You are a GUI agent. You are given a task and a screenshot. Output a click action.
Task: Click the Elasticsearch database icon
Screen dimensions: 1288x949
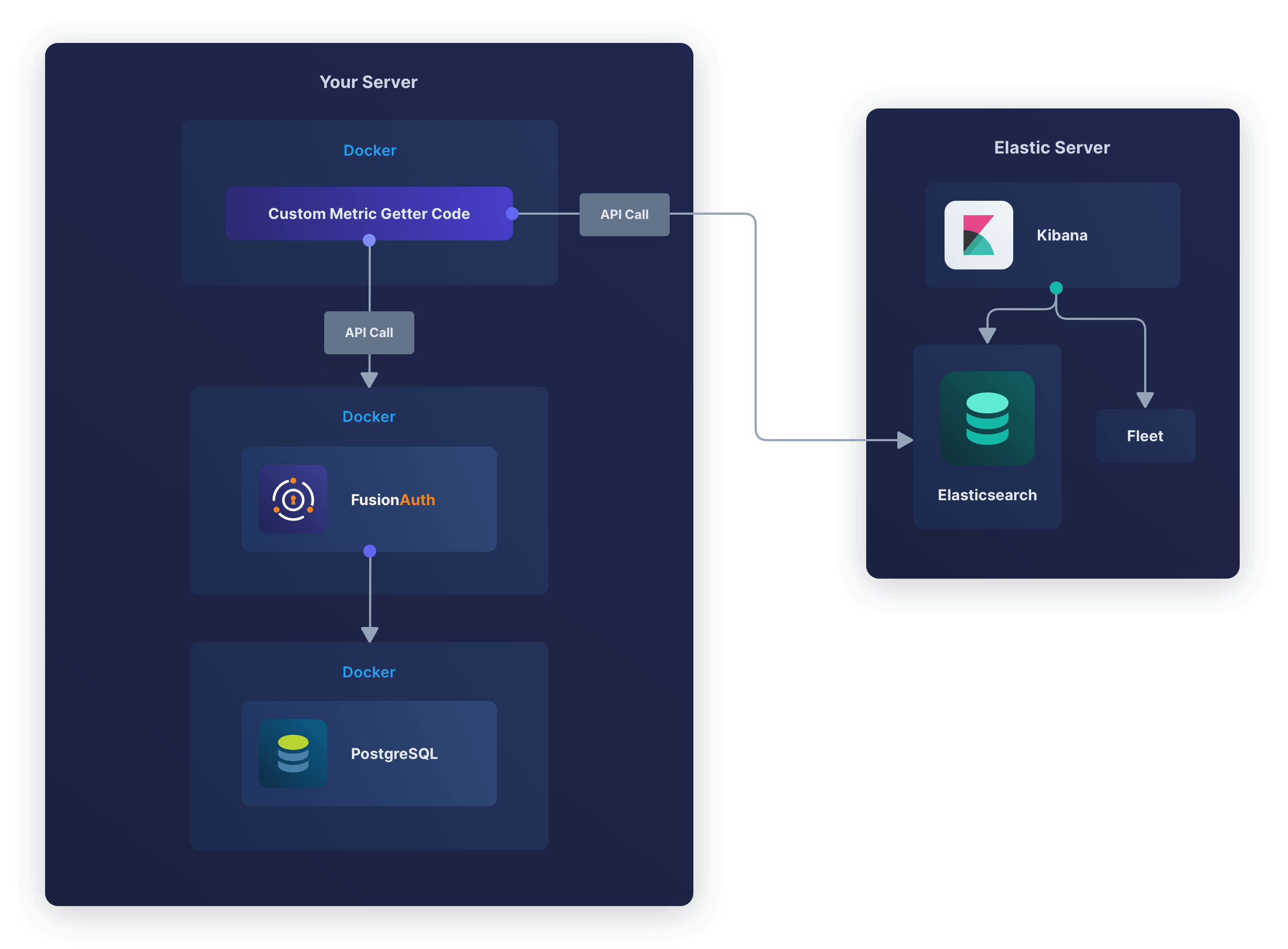[987, 419]
